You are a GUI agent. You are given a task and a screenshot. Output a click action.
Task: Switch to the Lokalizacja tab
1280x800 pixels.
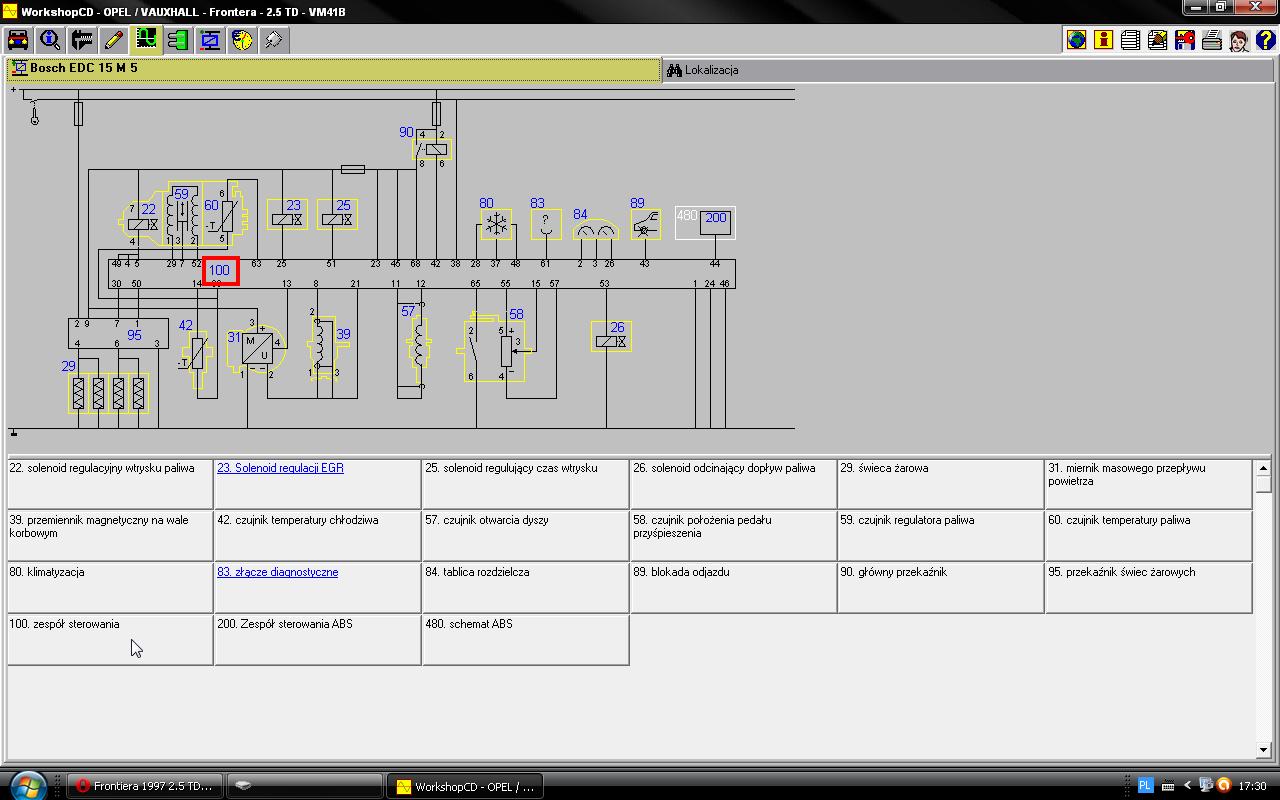[703, 70]
